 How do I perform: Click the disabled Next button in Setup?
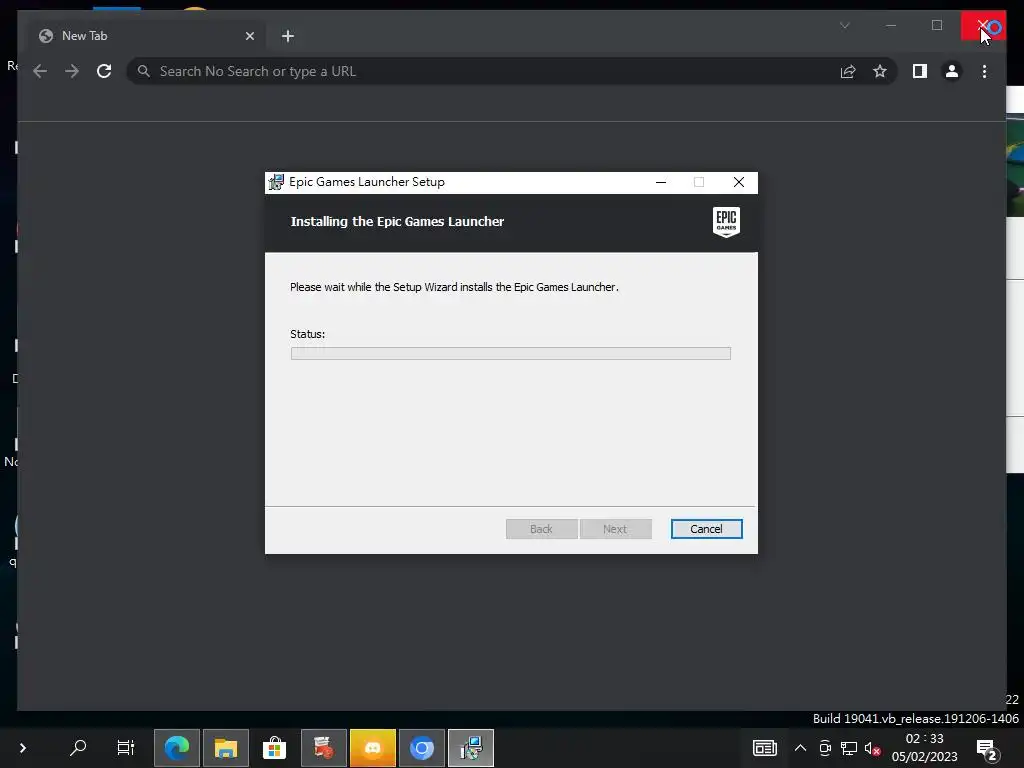[615, 529]
